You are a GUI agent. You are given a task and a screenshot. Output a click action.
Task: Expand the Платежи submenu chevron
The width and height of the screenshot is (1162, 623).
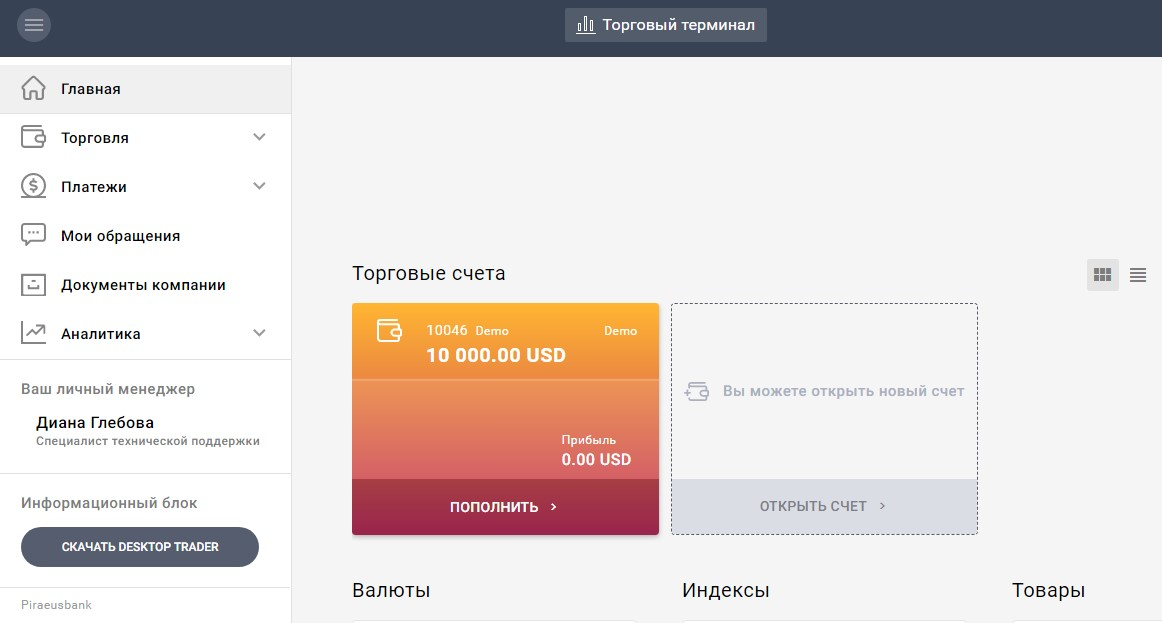(260, 186)
